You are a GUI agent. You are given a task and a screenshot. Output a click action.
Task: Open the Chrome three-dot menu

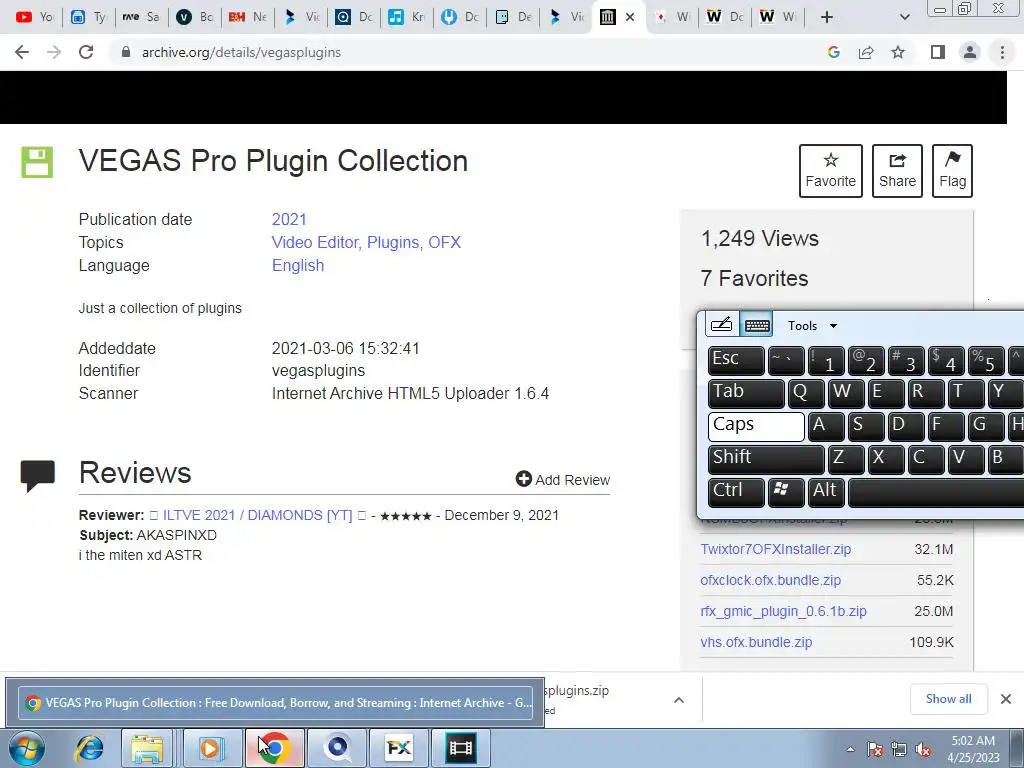1002,52
